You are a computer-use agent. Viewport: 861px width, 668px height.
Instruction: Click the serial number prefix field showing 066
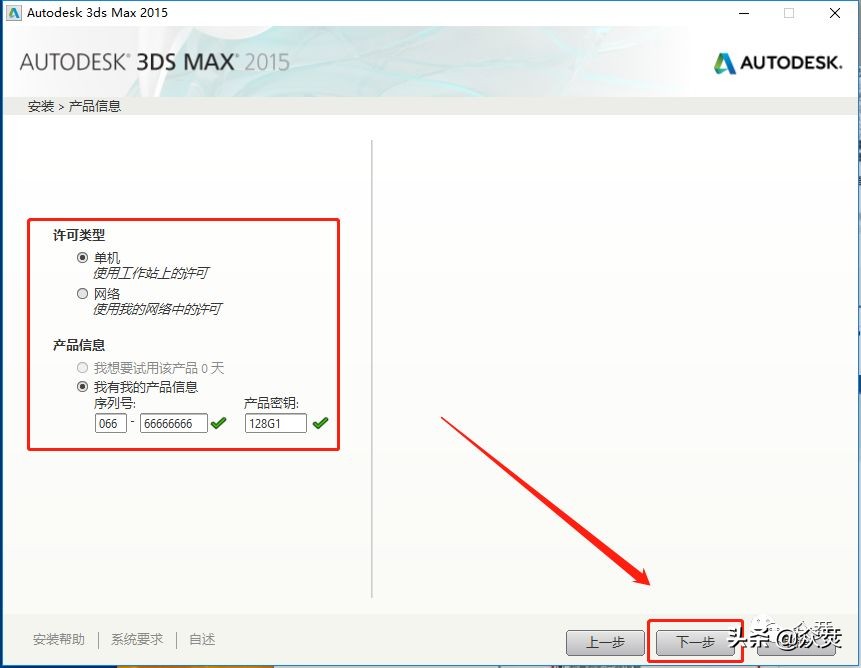111,423
